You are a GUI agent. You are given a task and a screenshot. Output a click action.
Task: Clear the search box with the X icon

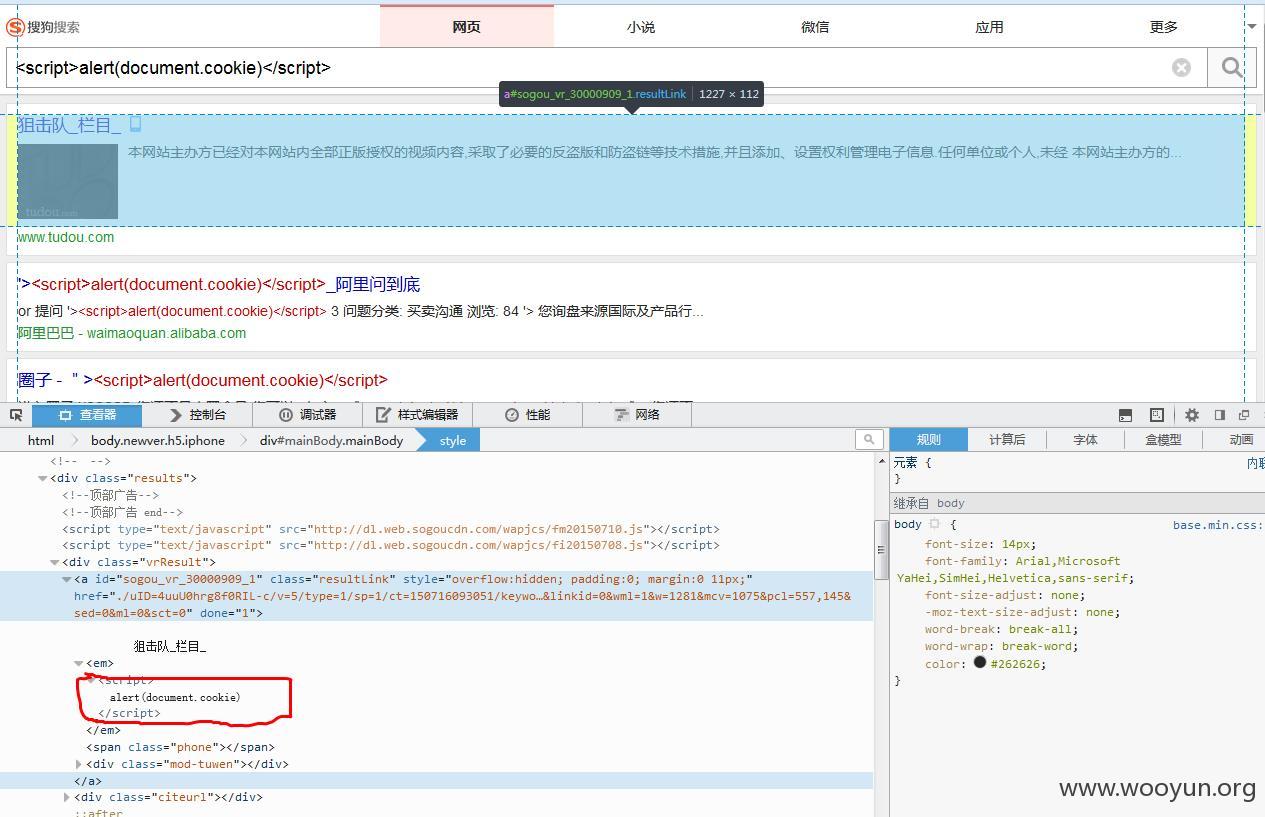point(1181,67)
